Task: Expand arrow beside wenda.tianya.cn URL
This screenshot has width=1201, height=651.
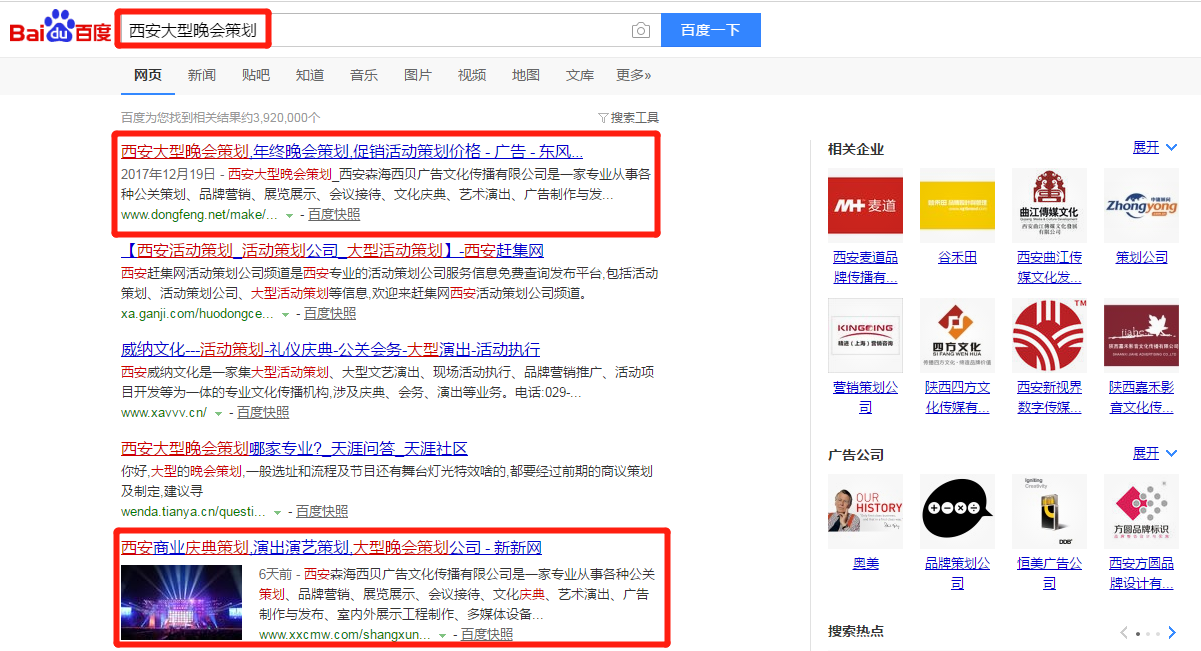Action: [277, 512]
